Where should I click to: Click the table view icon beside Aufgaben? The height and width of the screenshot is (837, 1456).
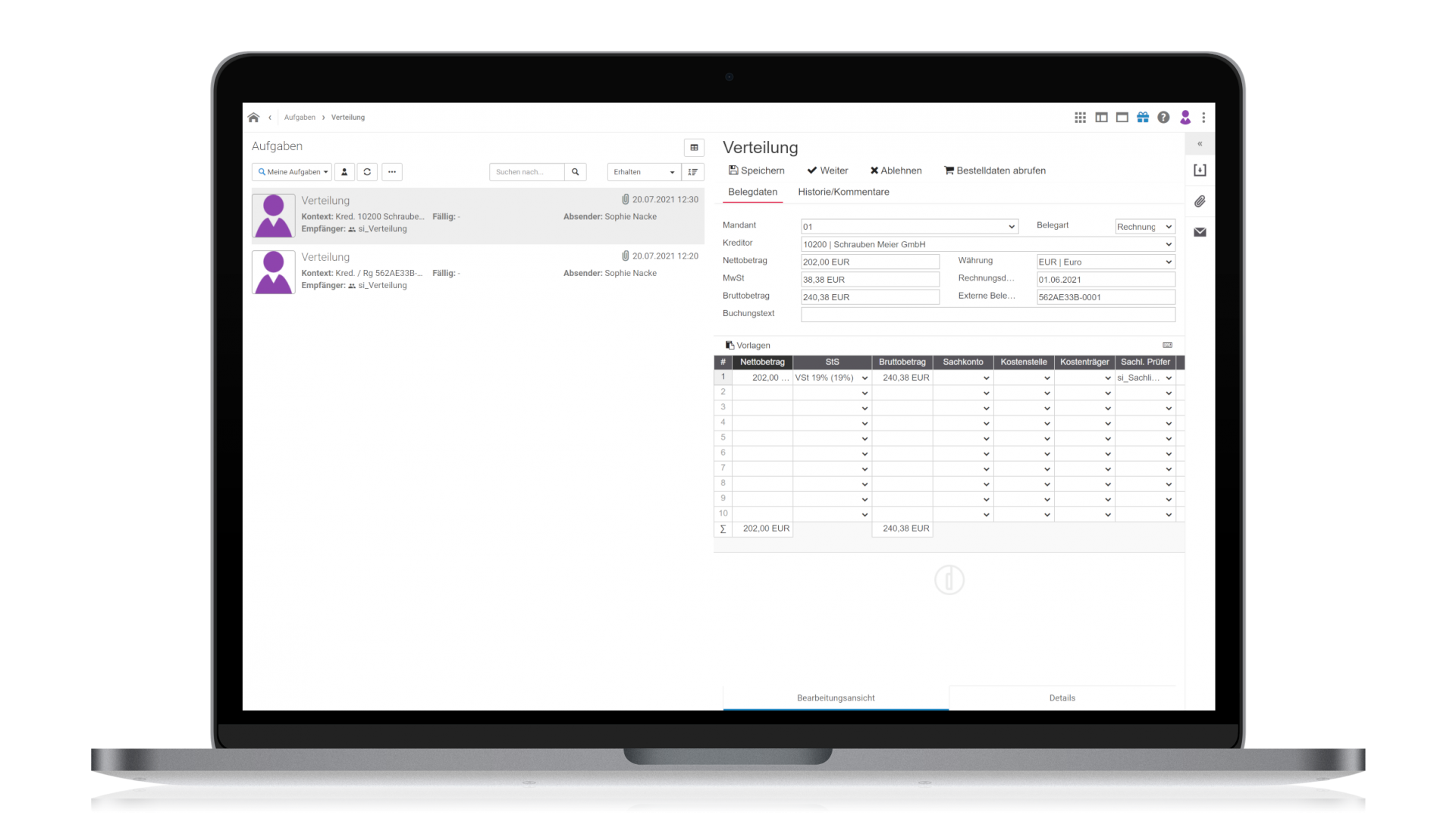point(694,147)
